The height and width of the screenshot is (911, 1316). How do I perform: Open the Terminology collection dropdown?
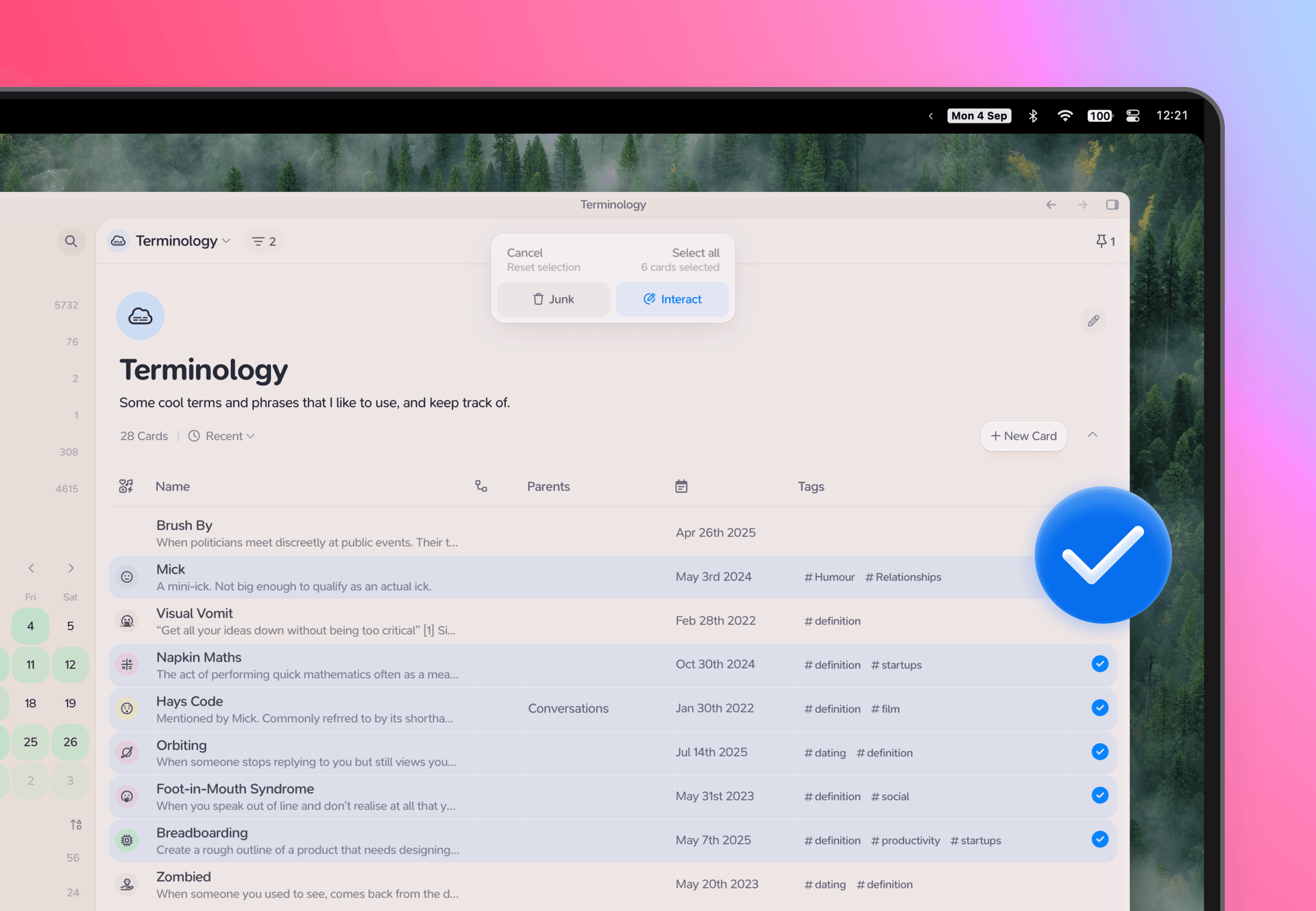coord(182,241)
